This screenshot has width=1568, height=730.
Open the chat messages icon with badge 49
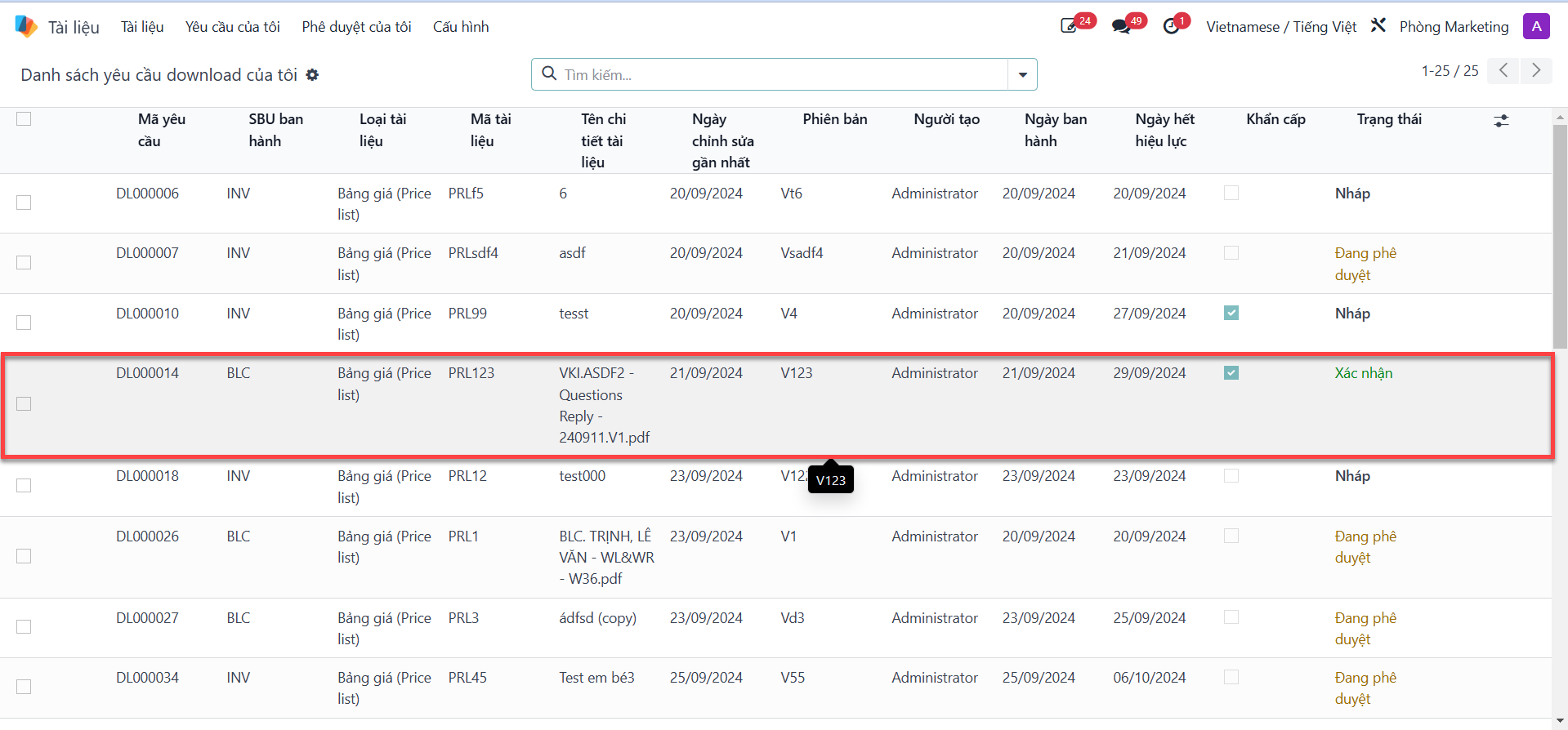click(x=1121, y=26)
